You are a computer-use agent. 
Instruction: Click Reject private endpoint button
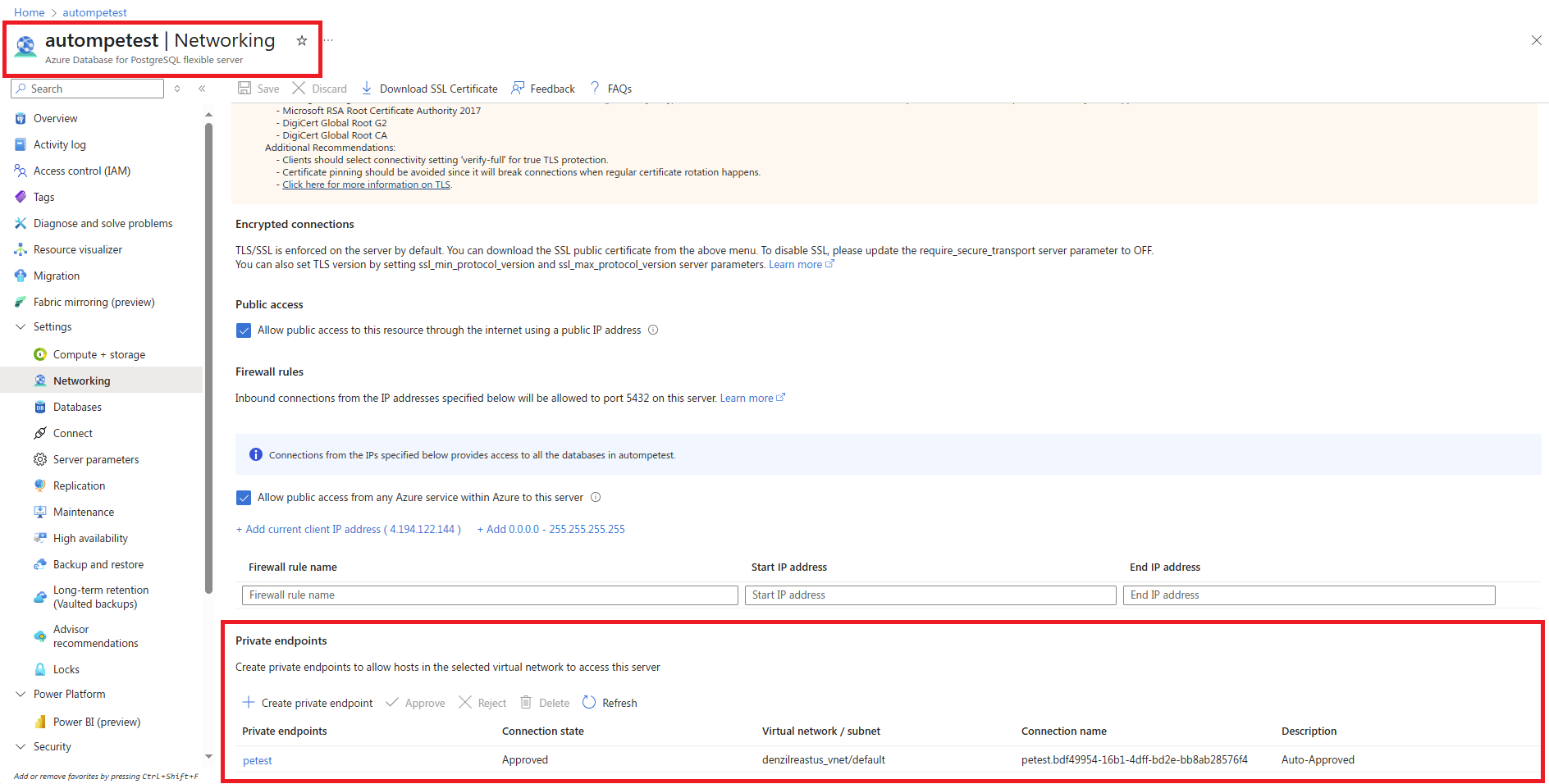pyautogui.click(x=482, y=703)
